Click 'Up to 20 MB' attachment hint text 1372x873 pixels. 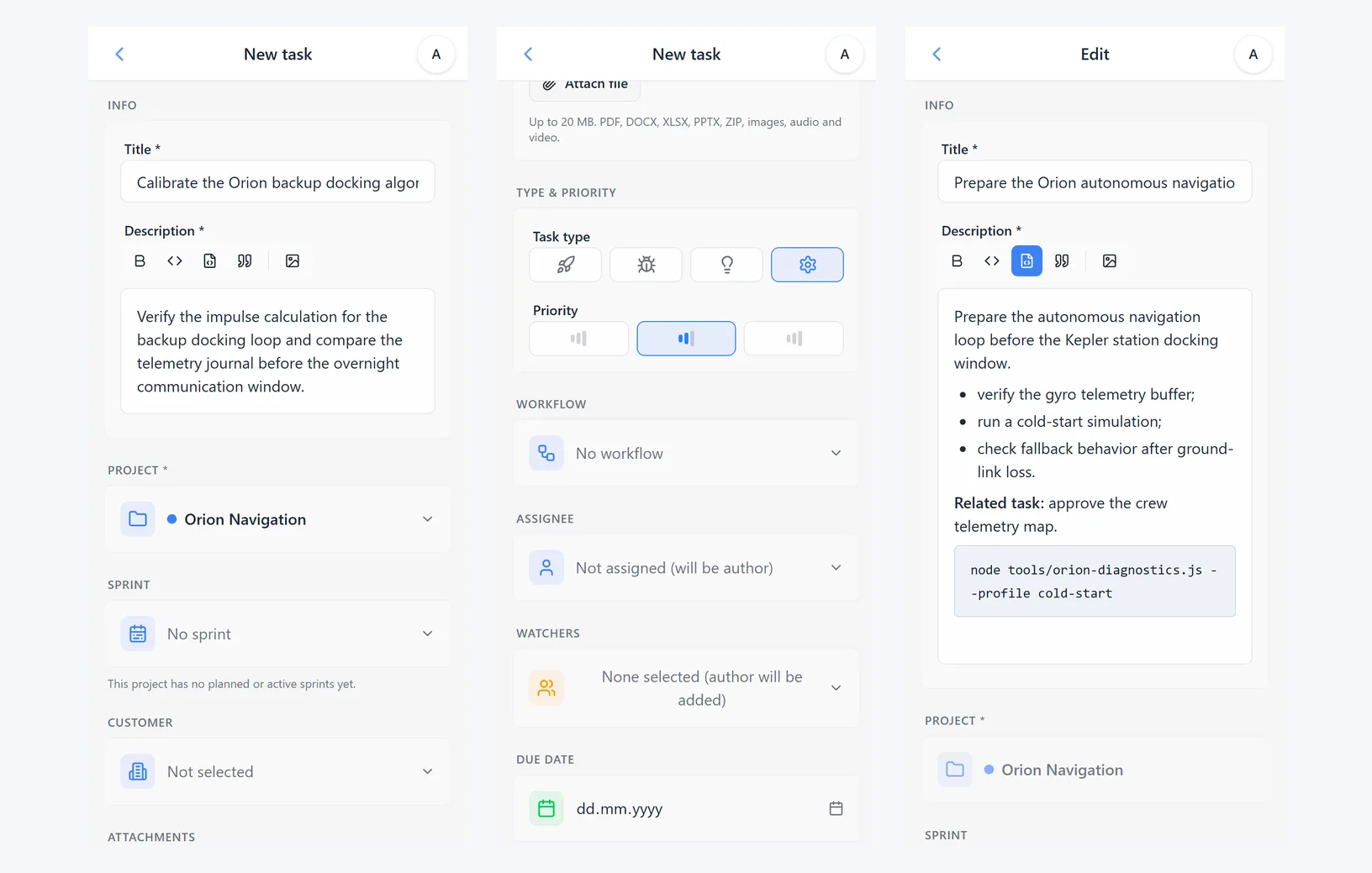pos(685,129)
